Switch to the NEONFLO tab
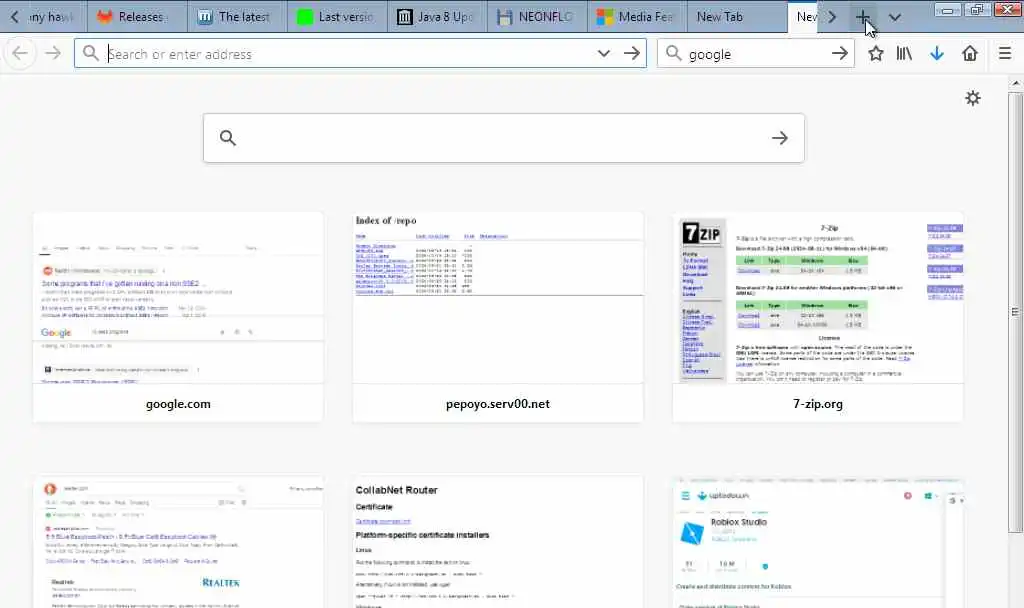 pyautogui.click(x=537, y=17)
